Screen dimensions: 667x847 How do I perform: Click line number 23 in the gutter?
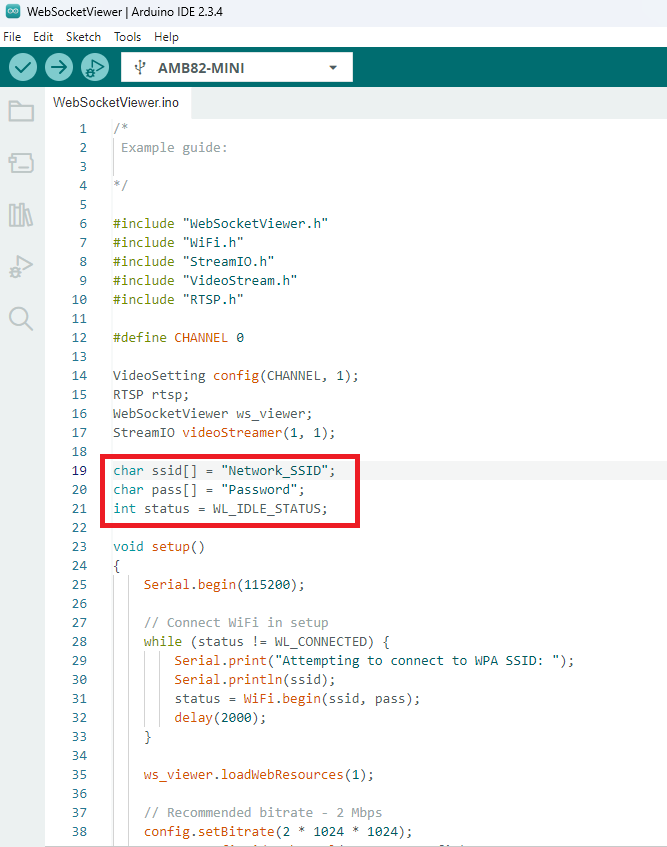(80, 547)
